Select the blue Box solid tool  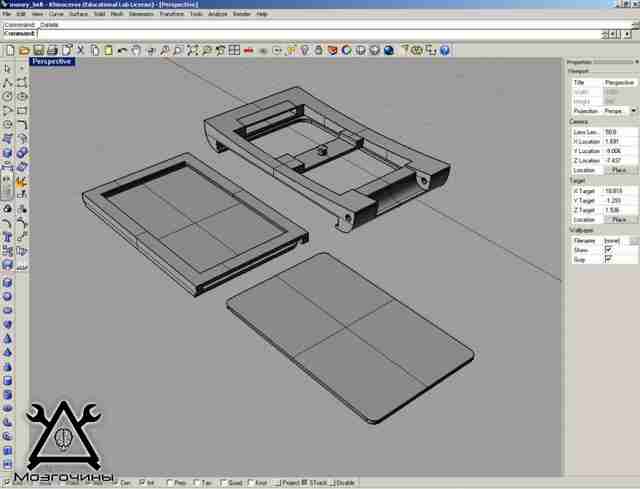(x=7, y=282)
